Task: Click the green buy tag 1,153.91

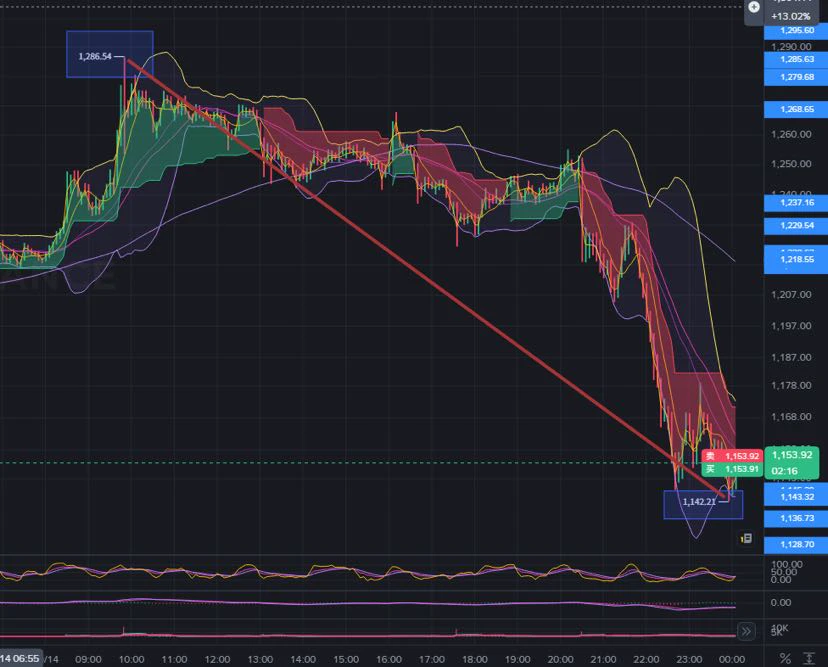Action: coord(732,469)
